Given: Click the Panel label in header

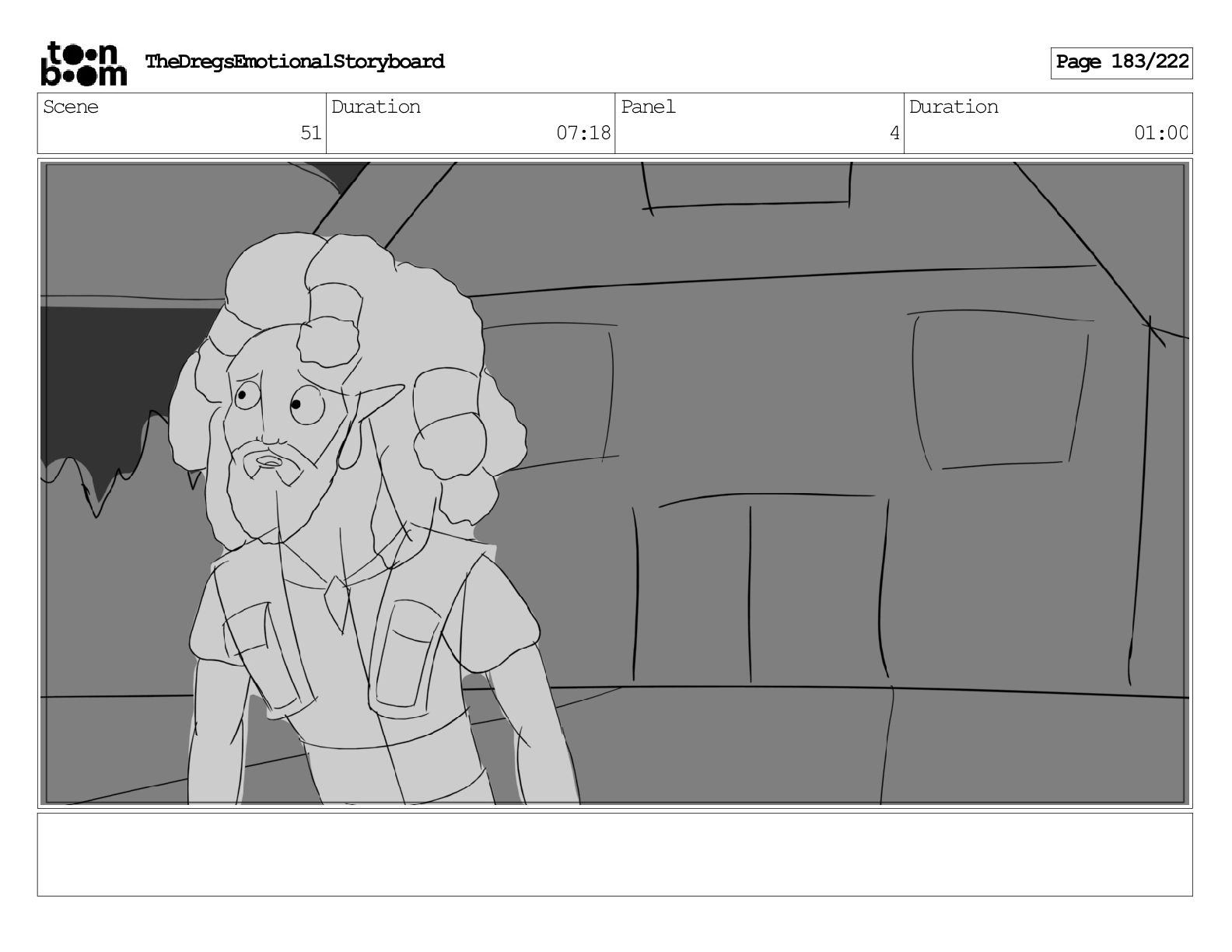Looking at the screenshot, I should coord(648,107).
